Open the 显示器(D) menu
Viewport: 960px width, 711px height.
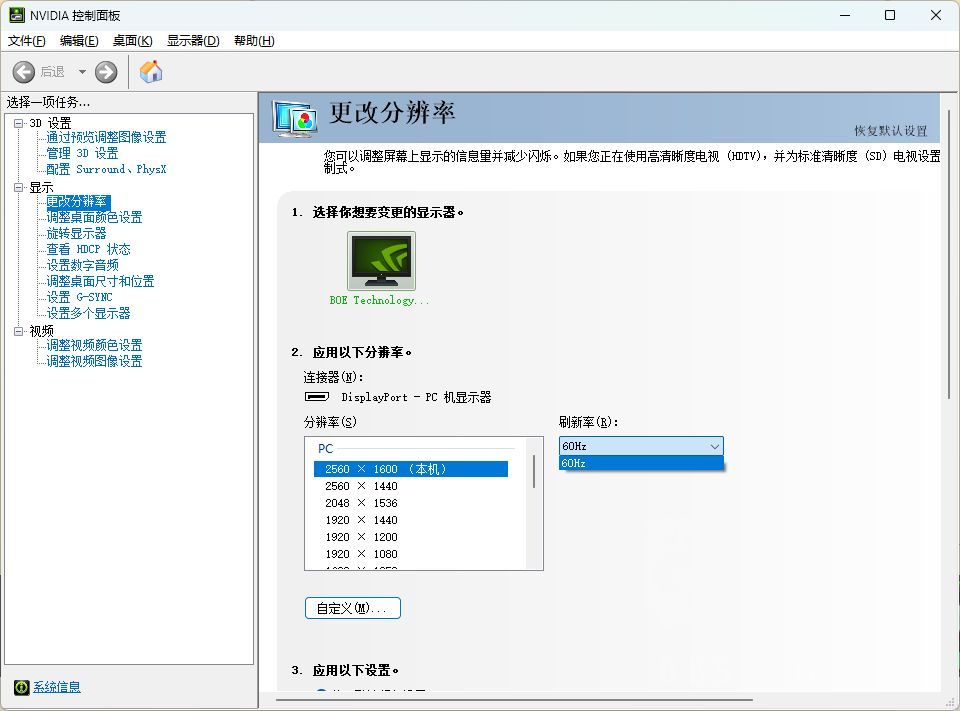pos(194,40)
